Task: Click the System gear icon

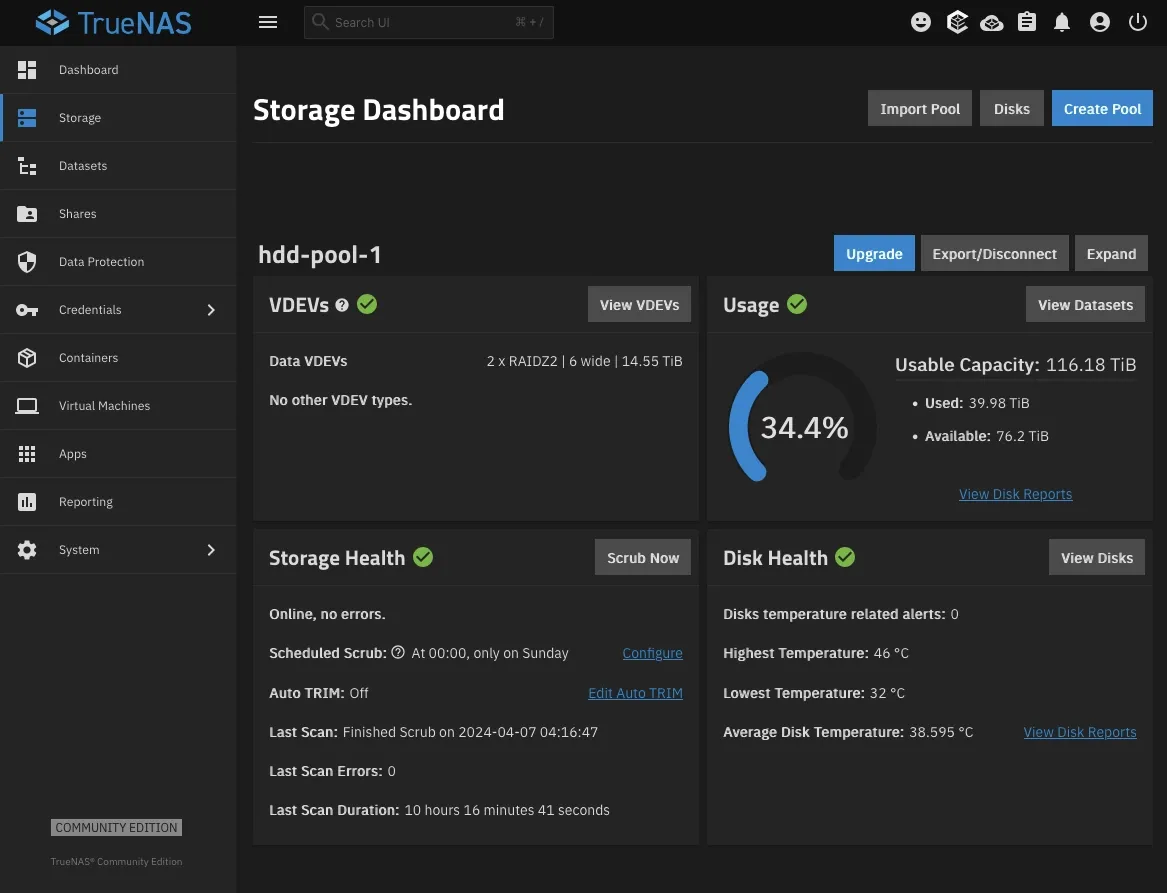Action: click(x=27, y=550)
